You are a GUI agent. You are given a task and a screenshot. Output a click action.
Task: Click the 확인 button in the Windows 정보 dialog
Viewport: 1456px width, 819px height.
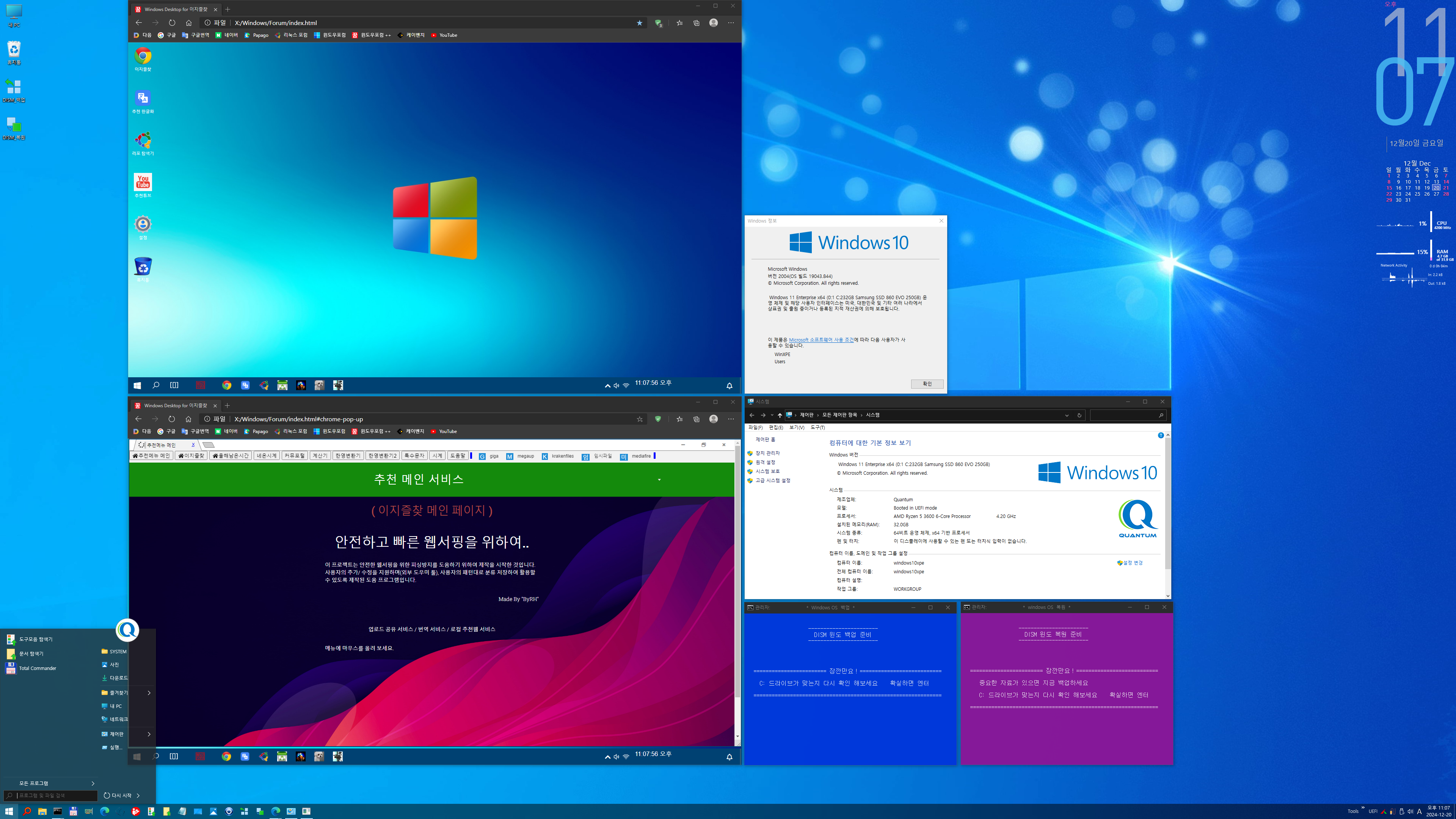tap(927, 384)
